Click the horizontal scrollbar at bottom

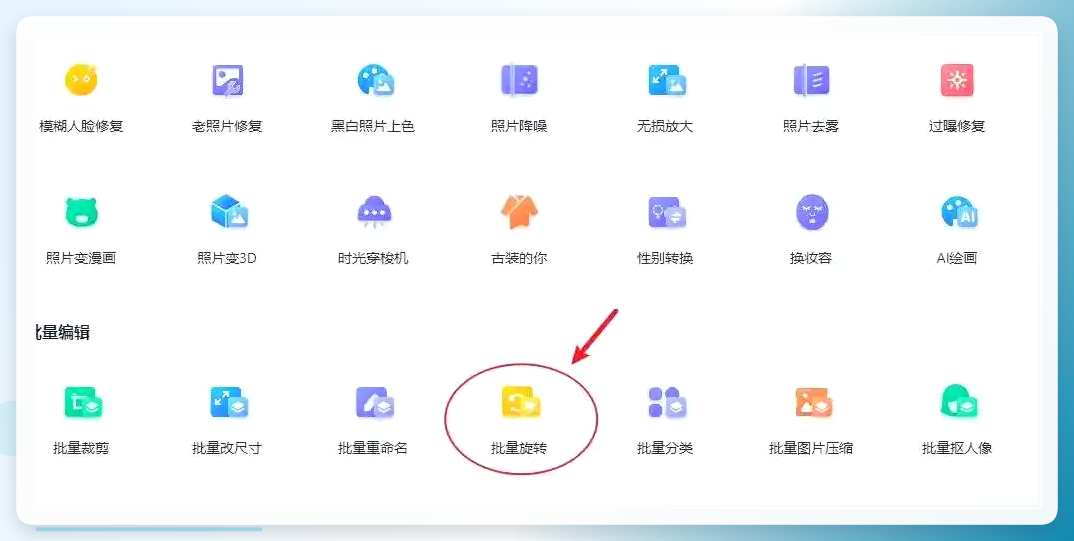pos(149,529)
